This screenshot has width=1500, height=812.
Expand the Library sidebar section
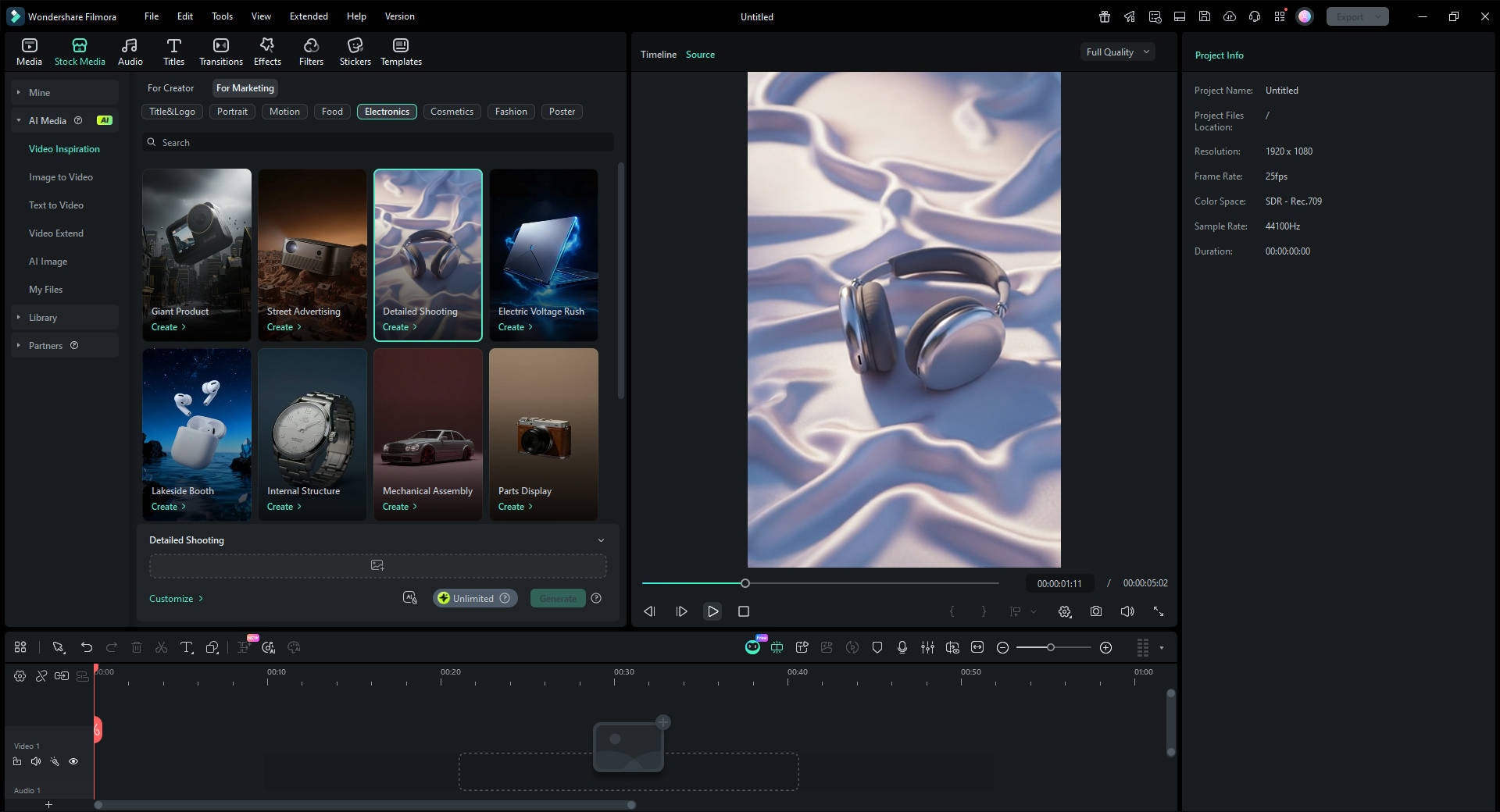[43, 317]
